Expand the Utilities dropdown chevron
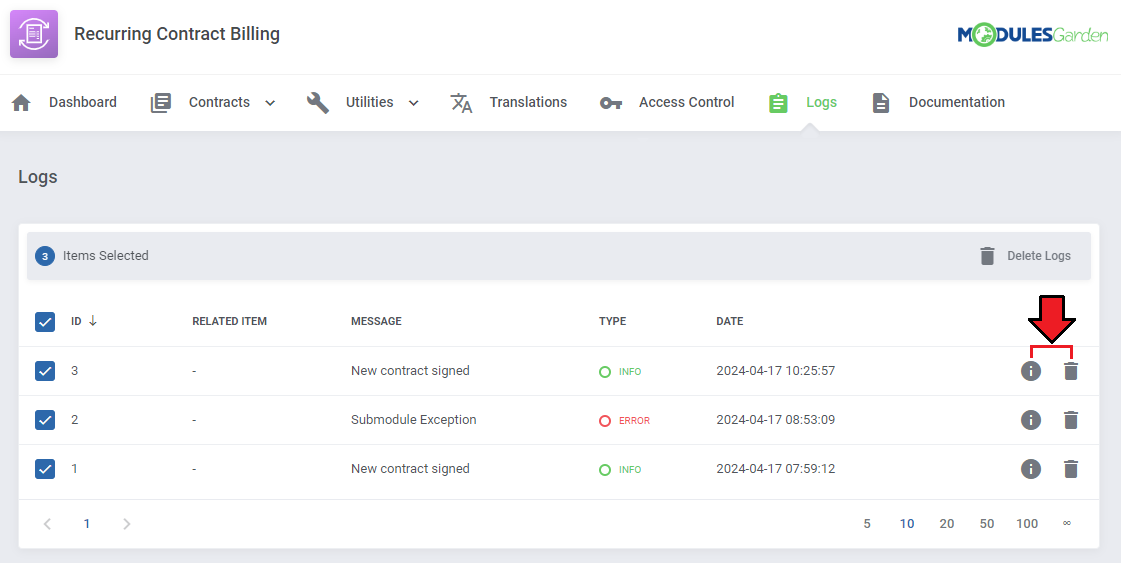This screenshot has height=563, width=1121. (x=413, y=103)
